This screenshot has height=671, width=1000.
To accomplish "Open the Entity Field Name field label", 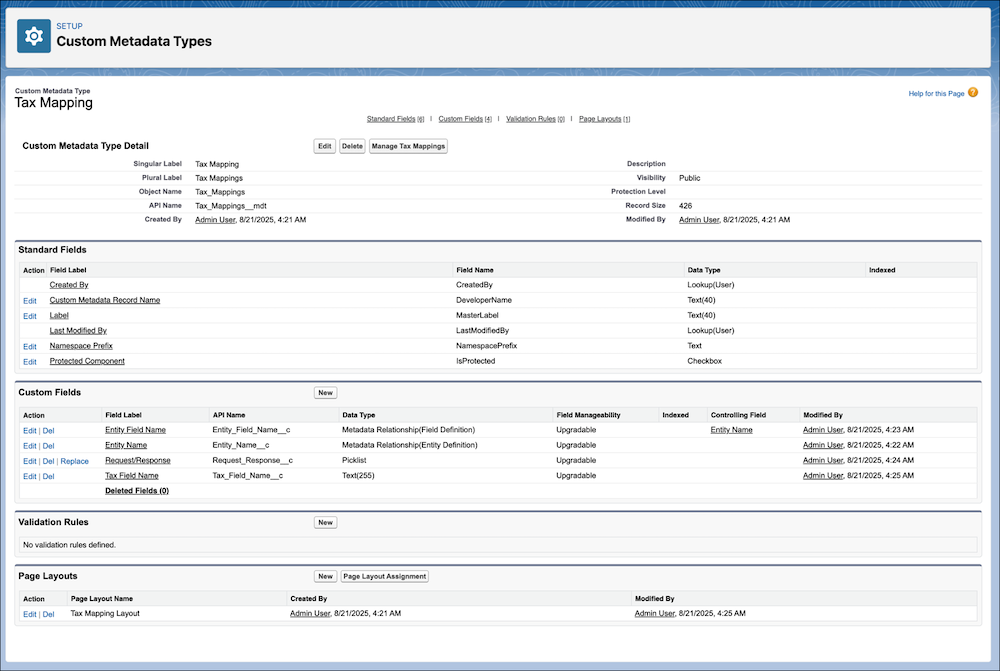I will (x=135, y=430).
